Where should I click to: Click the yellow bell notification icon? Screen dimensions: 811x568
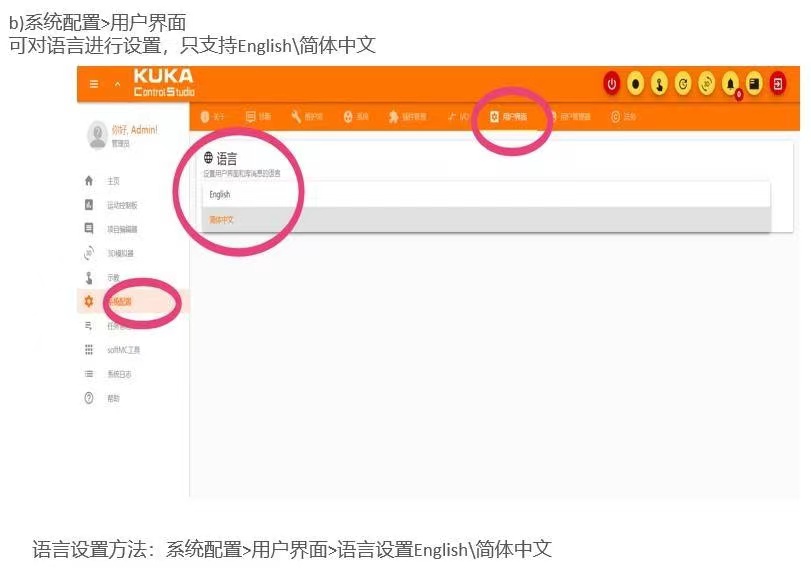point(730,84)
